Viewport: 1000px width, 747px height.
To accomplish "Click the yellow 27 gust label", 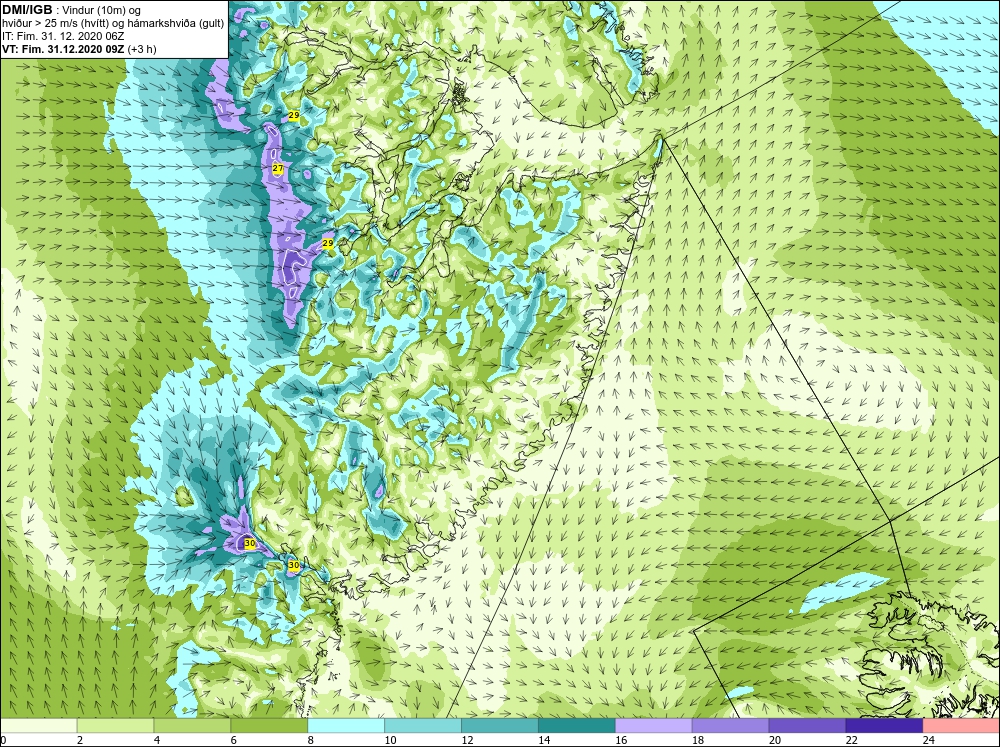I will click(x=278, y=168).
